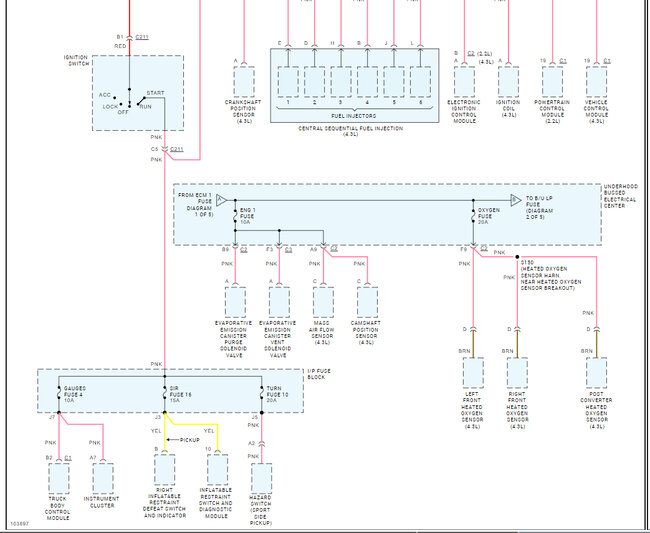The image size is (650, 533).
Task: Click the Evaporative Emission Canister Purge Solenoid label
Action: (233, 339)
